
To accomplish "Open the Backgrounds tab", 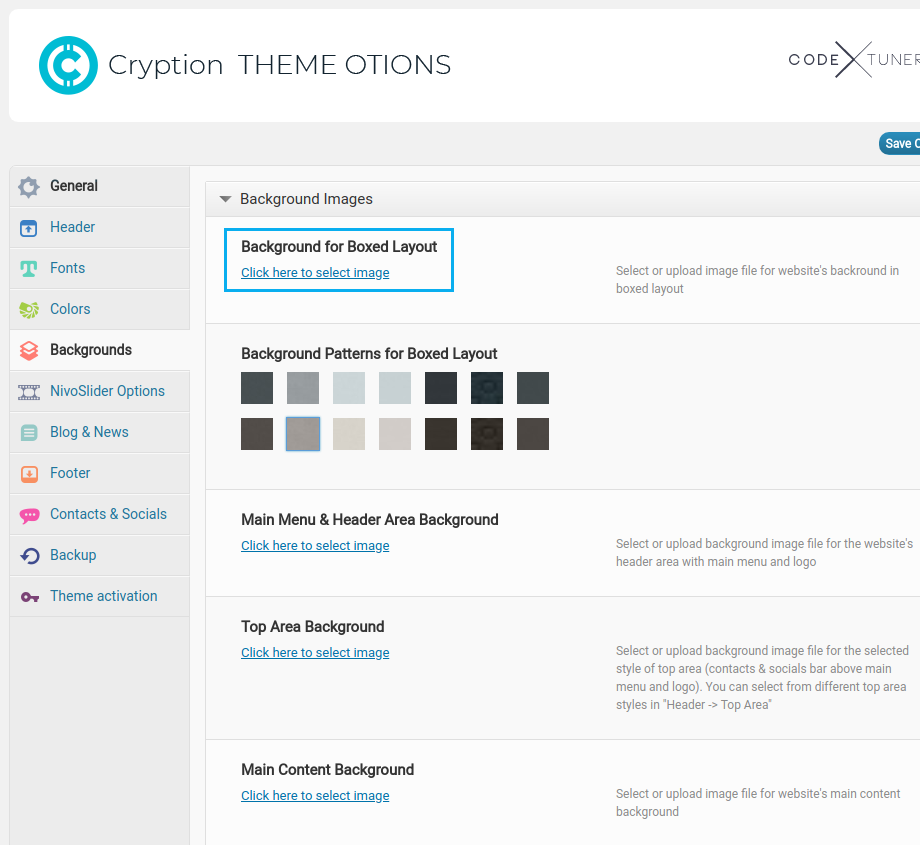I will pyautogui.click(x=90, y=350).
